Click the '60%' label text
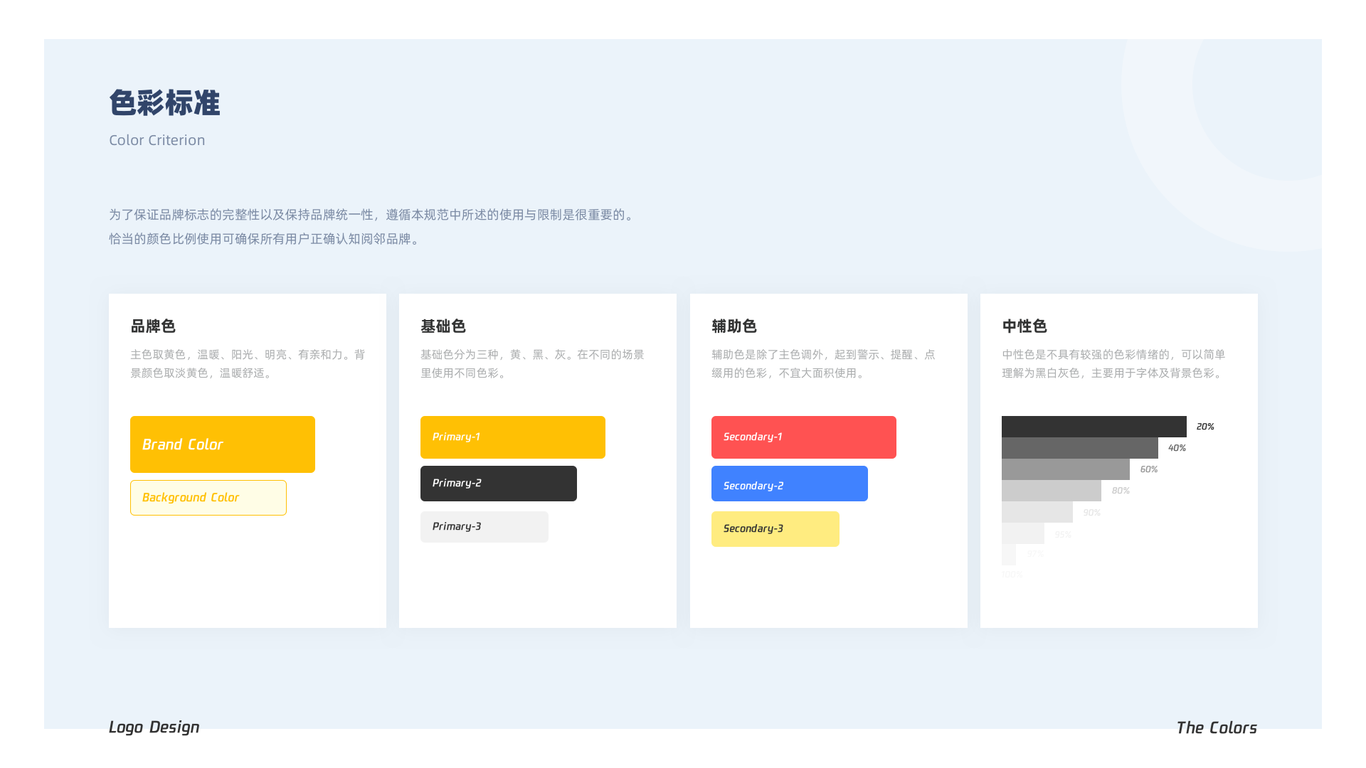Image resolution: width=1366 pixels, height=768 pixels. tap(1149, 470)
